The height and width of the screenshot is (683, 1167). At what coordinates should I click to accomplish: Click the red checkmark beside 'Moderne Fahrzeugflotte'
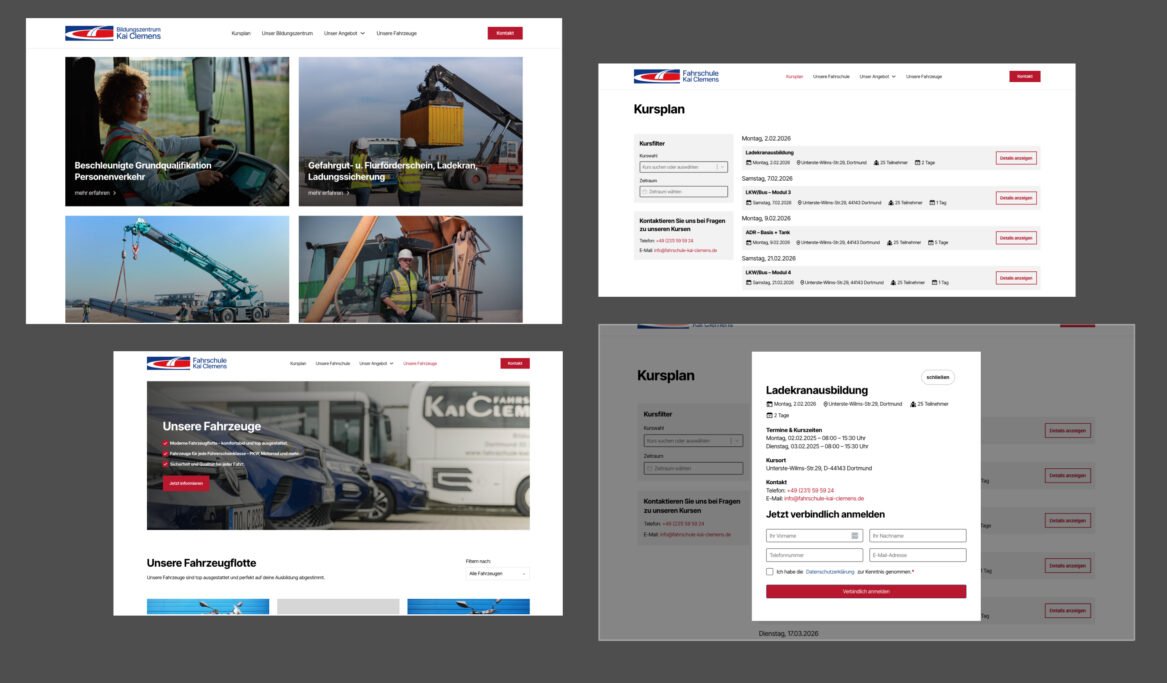pos(165,443)
